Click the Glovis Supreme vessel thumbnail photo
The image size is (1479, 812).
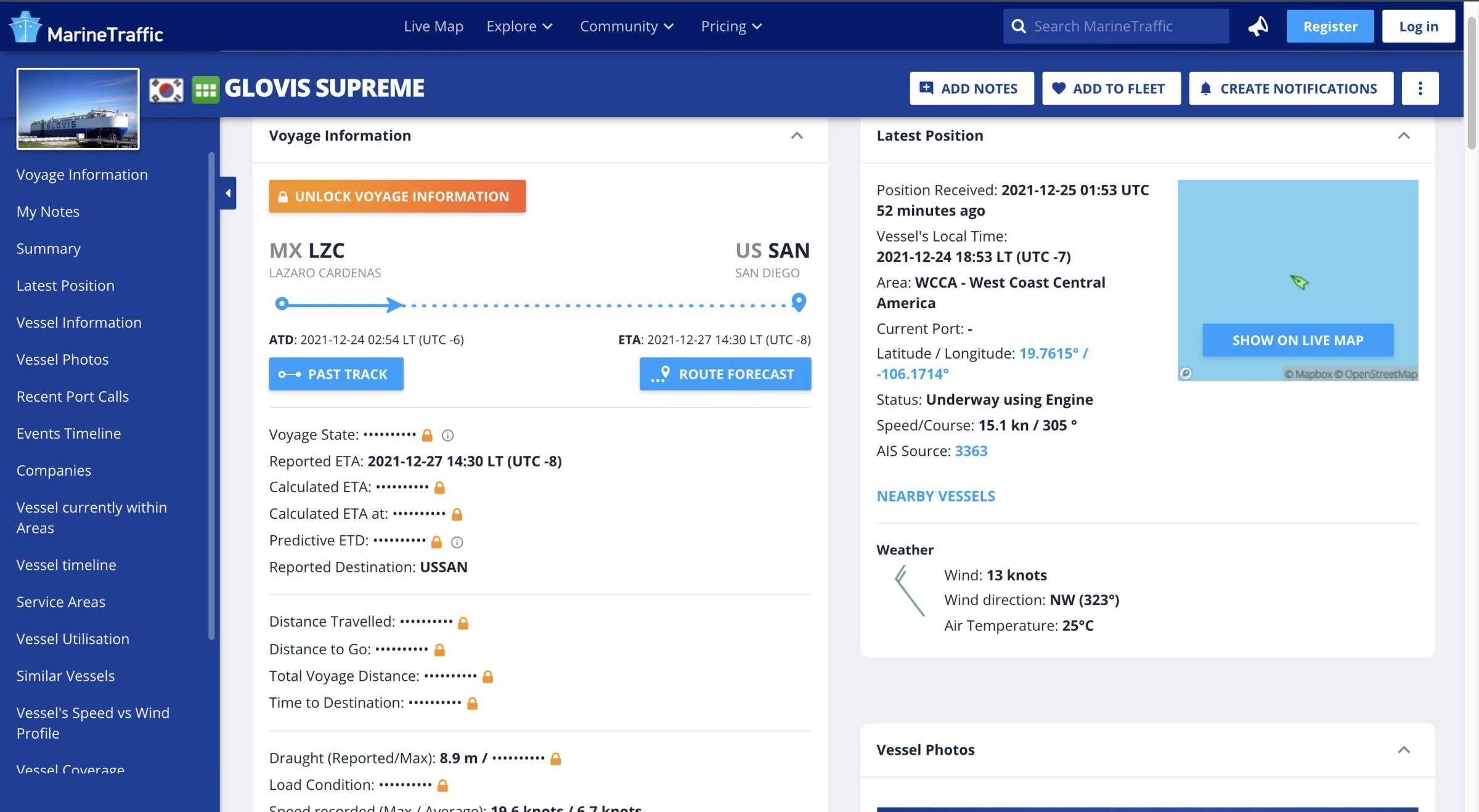coord(78,108)
